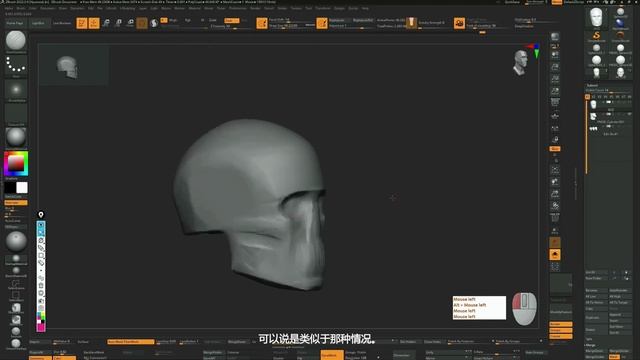Expand the Merge section
This screenshot has height=360, width=640.
pos(591,345)
